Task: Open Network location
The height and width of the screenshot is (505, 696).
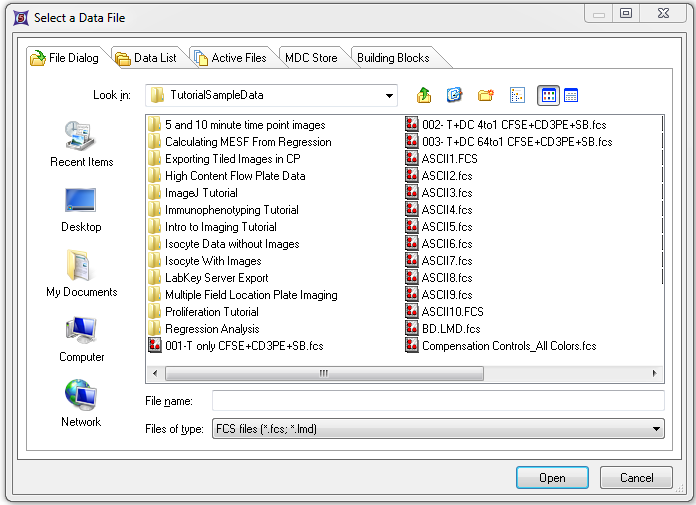Action: pyautogui.click(x=81, y=404)
